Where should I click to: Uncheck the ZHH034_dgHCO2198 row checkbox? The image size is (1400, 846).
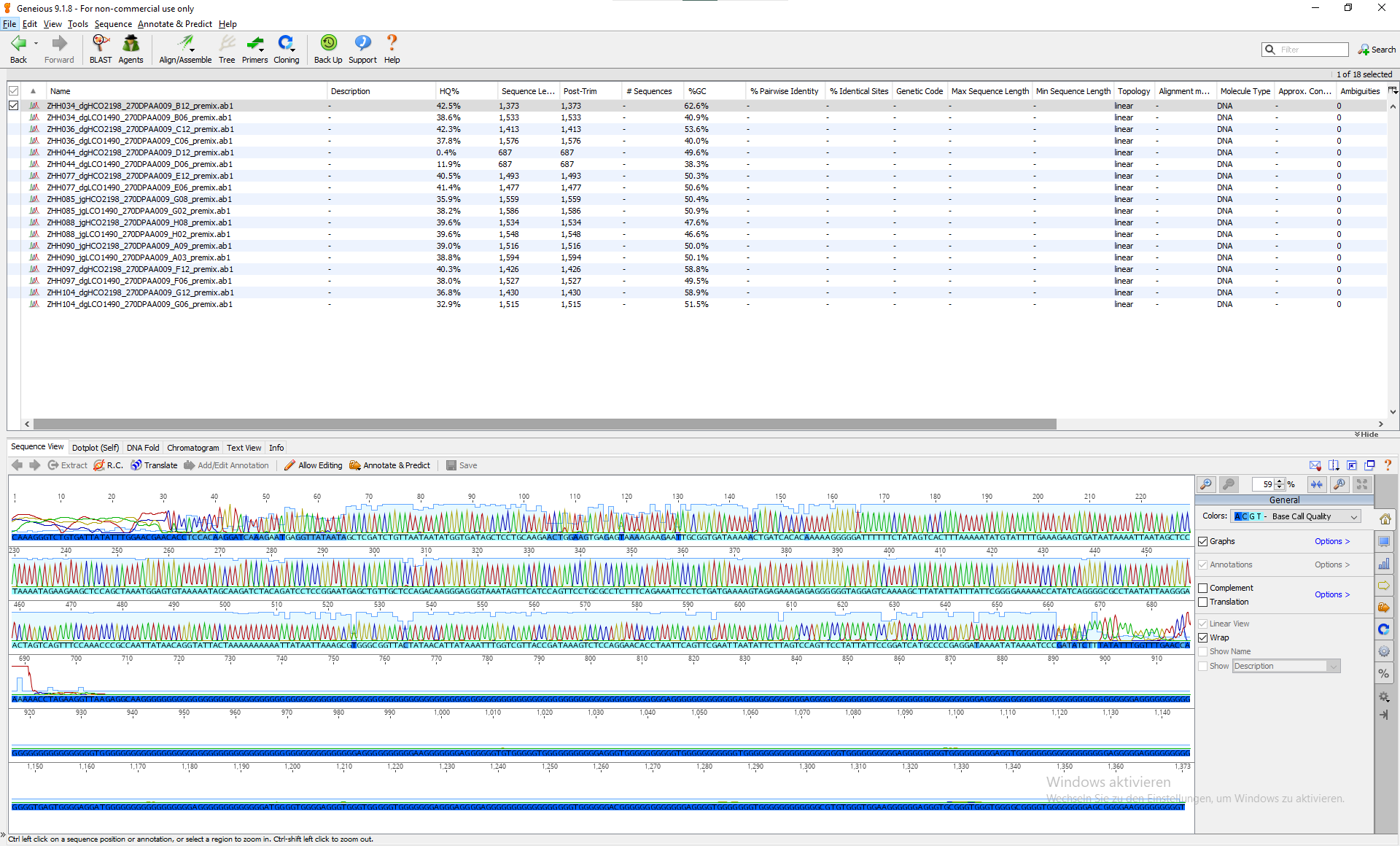pos(13,106)
